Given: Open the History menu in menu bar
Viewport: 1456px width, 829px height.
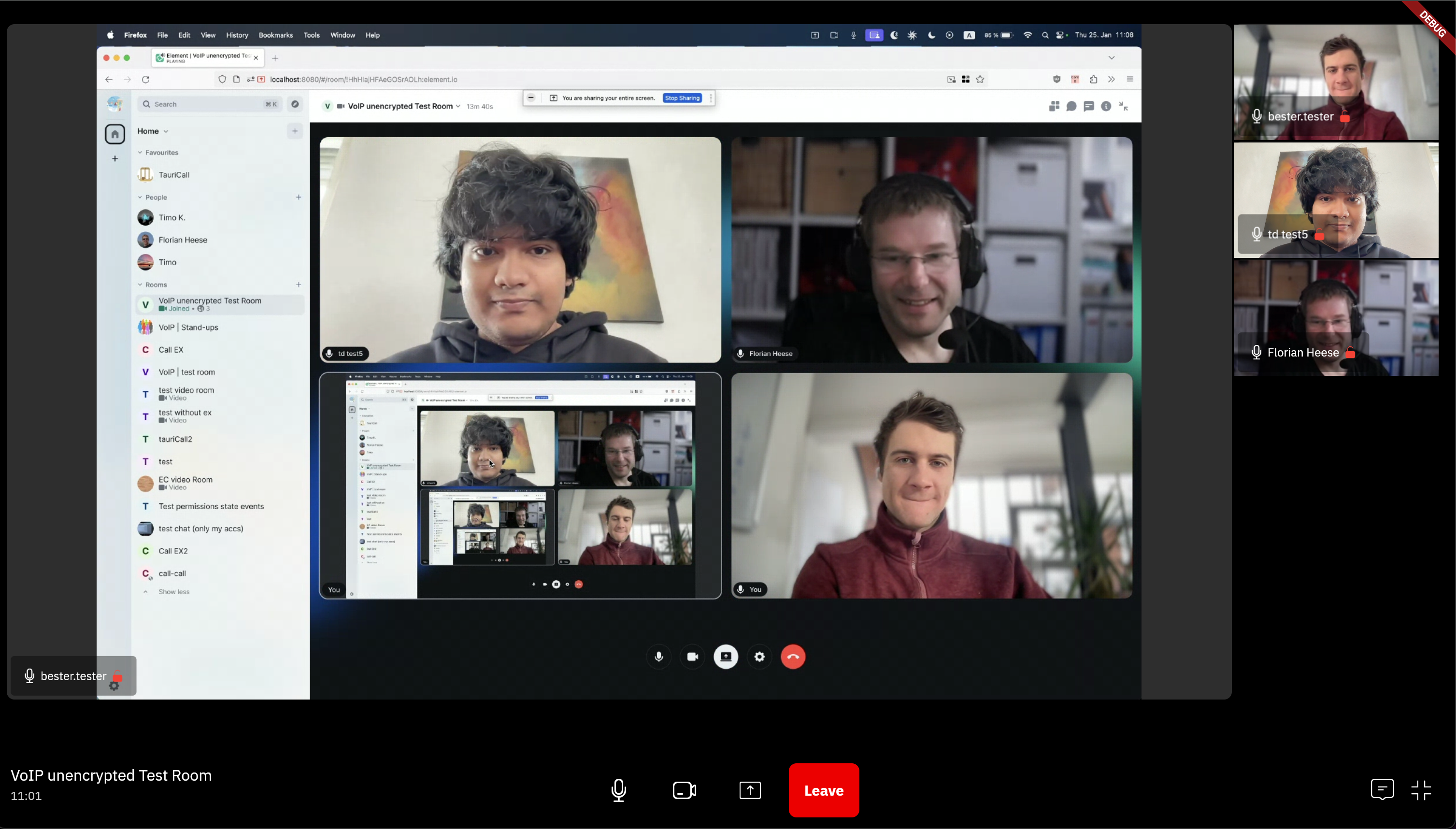Looking at the screenshot, I should tap(237, 35).
